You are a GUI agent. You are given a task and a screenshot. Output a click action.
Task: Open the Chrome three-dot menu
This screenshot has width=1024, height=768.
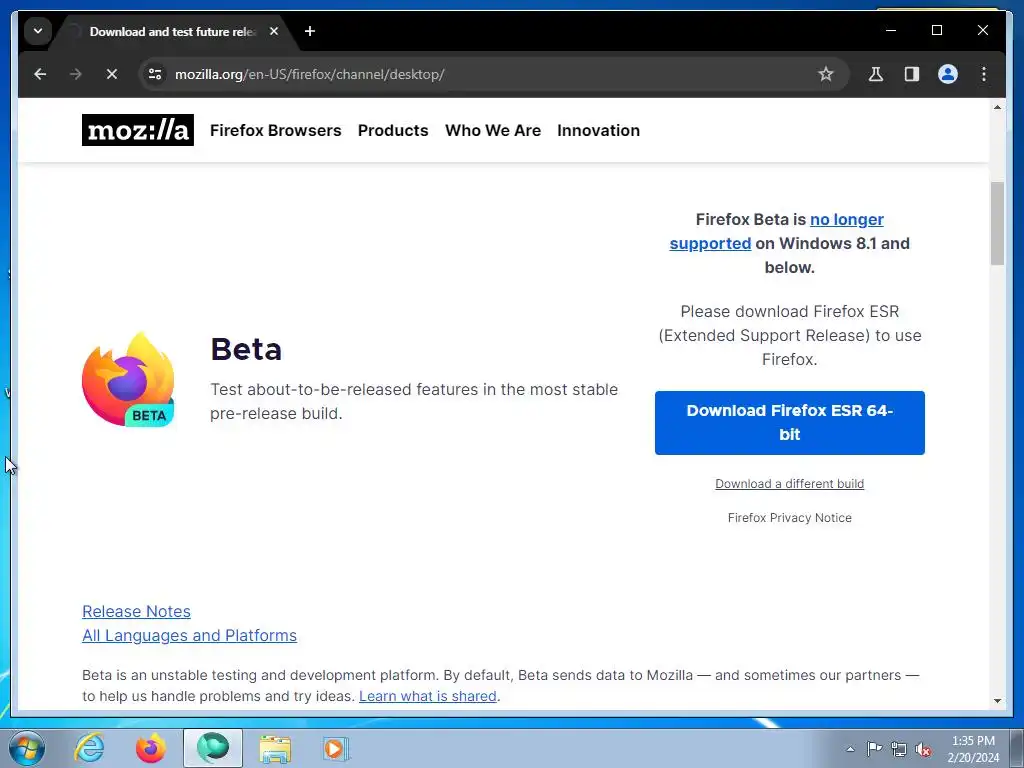(984, 74)
